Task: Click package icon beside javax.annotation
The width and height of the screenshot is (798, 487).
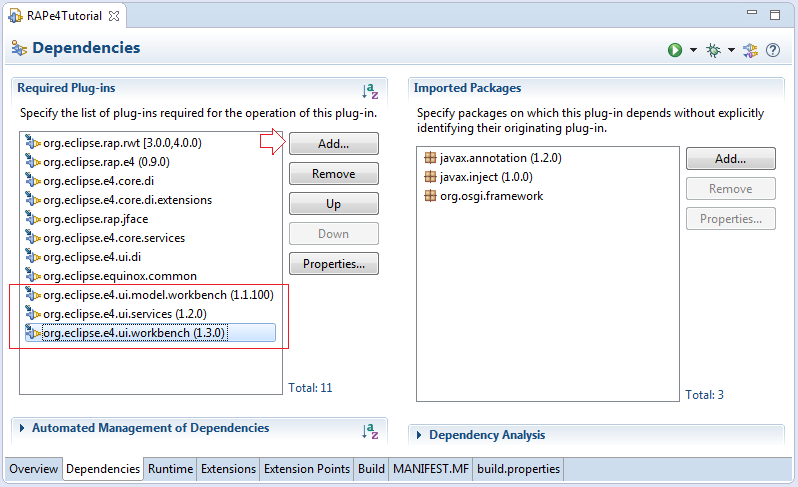Action: point(430,158)
